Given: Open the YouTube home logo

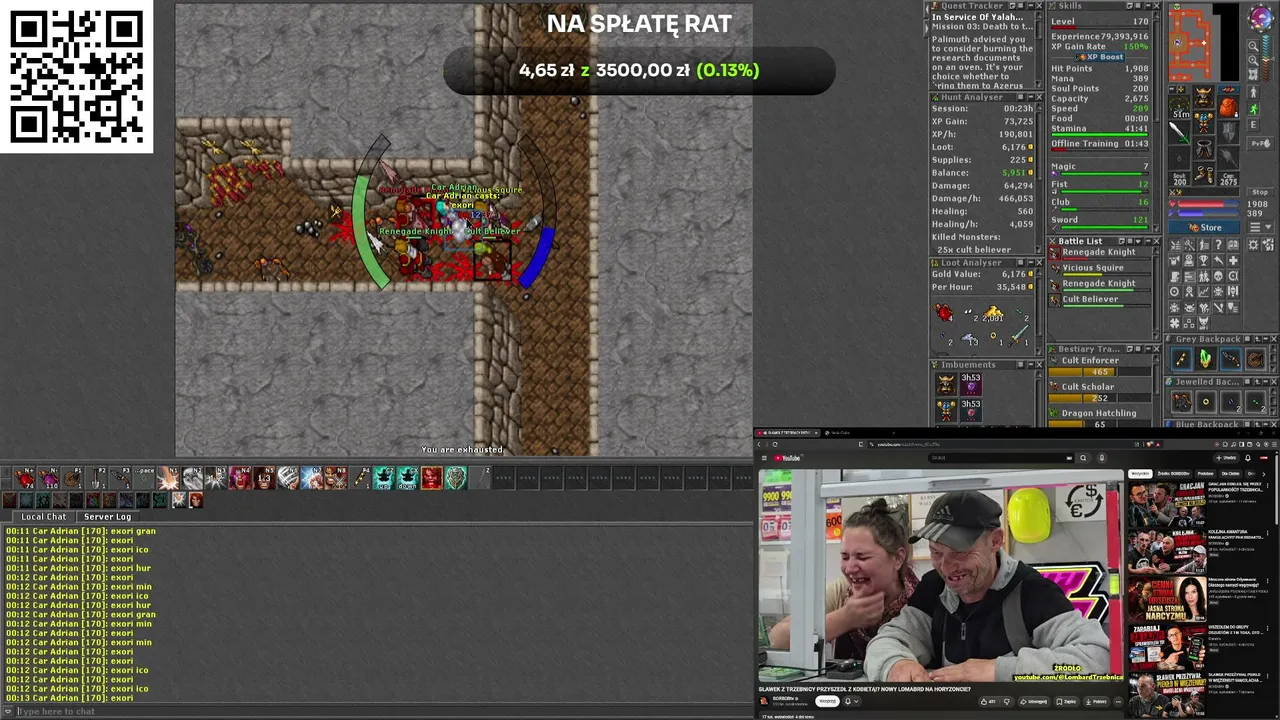Looking at the screenshot, I should click(790, 458).
